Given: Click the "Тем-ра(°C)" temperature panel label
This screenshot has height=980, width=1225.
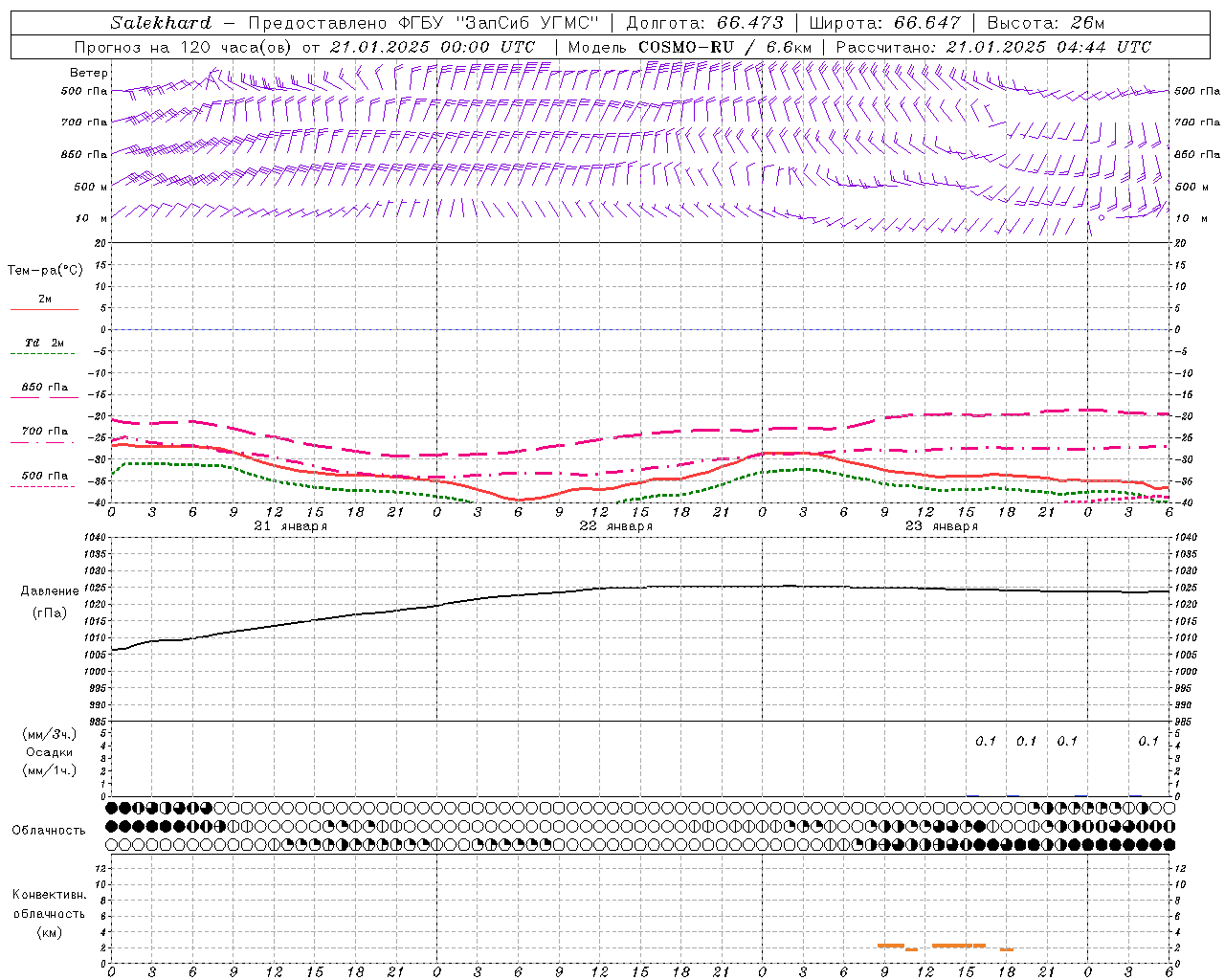Looking at the screenshot, I should [45, 270].
